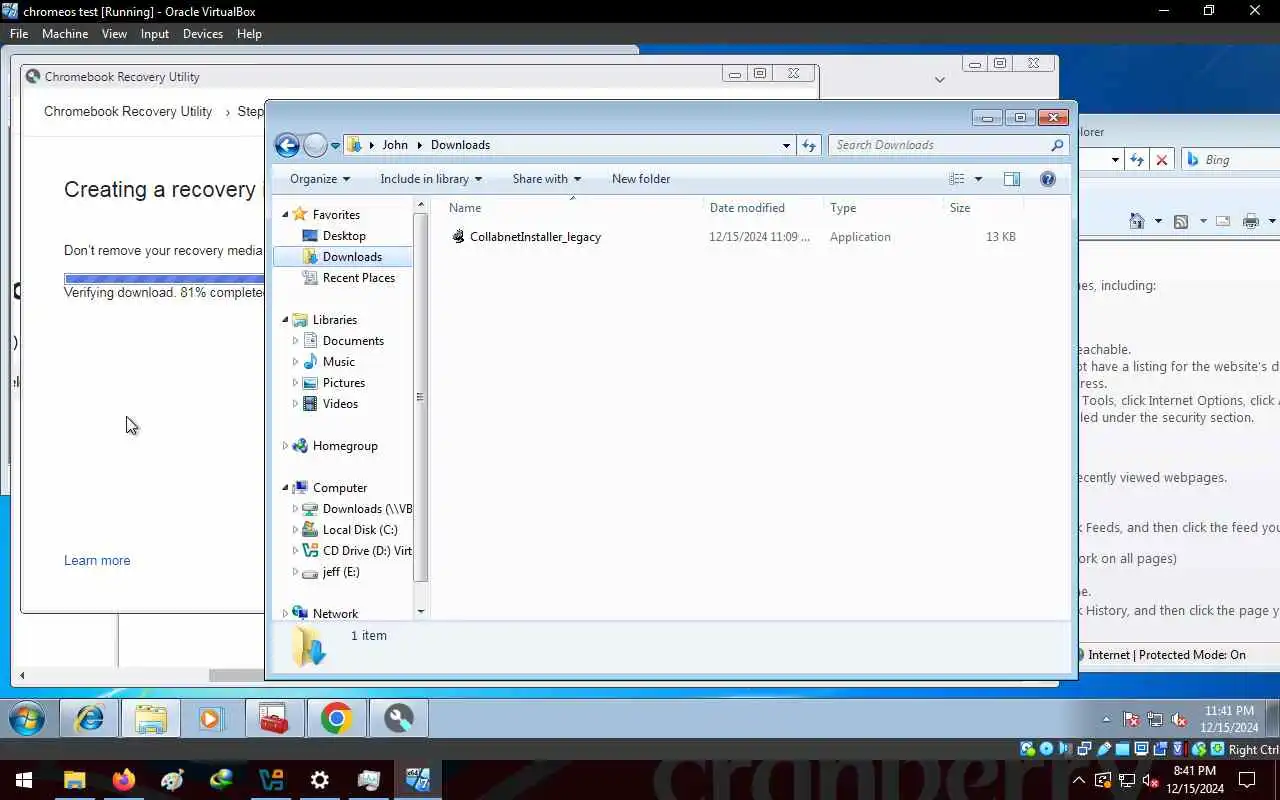The height and width of the screenshot is (800, 1280).
Task: Refresh the Downloads folder view
Action: pyautogui.click(x=809, y=145)
